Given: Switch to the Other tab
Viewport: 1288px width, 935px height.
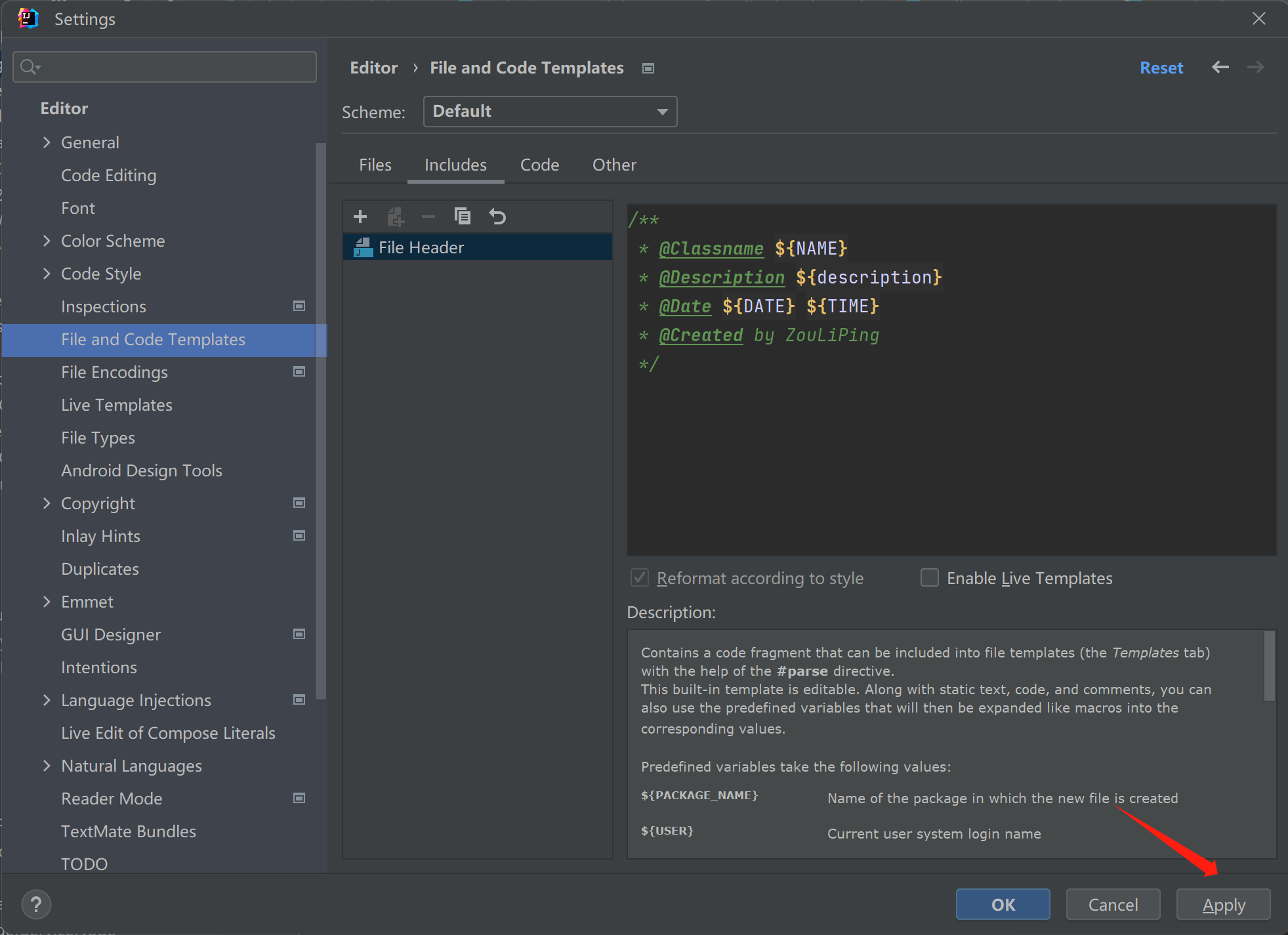Looking at the screenshot, I should tap(614, 165).
